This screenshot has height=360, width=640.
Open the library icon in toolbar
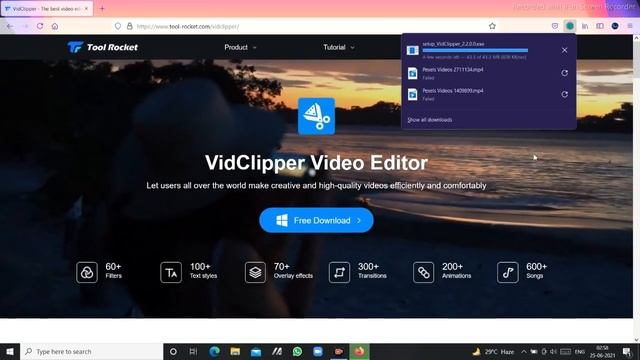[585, 26]
